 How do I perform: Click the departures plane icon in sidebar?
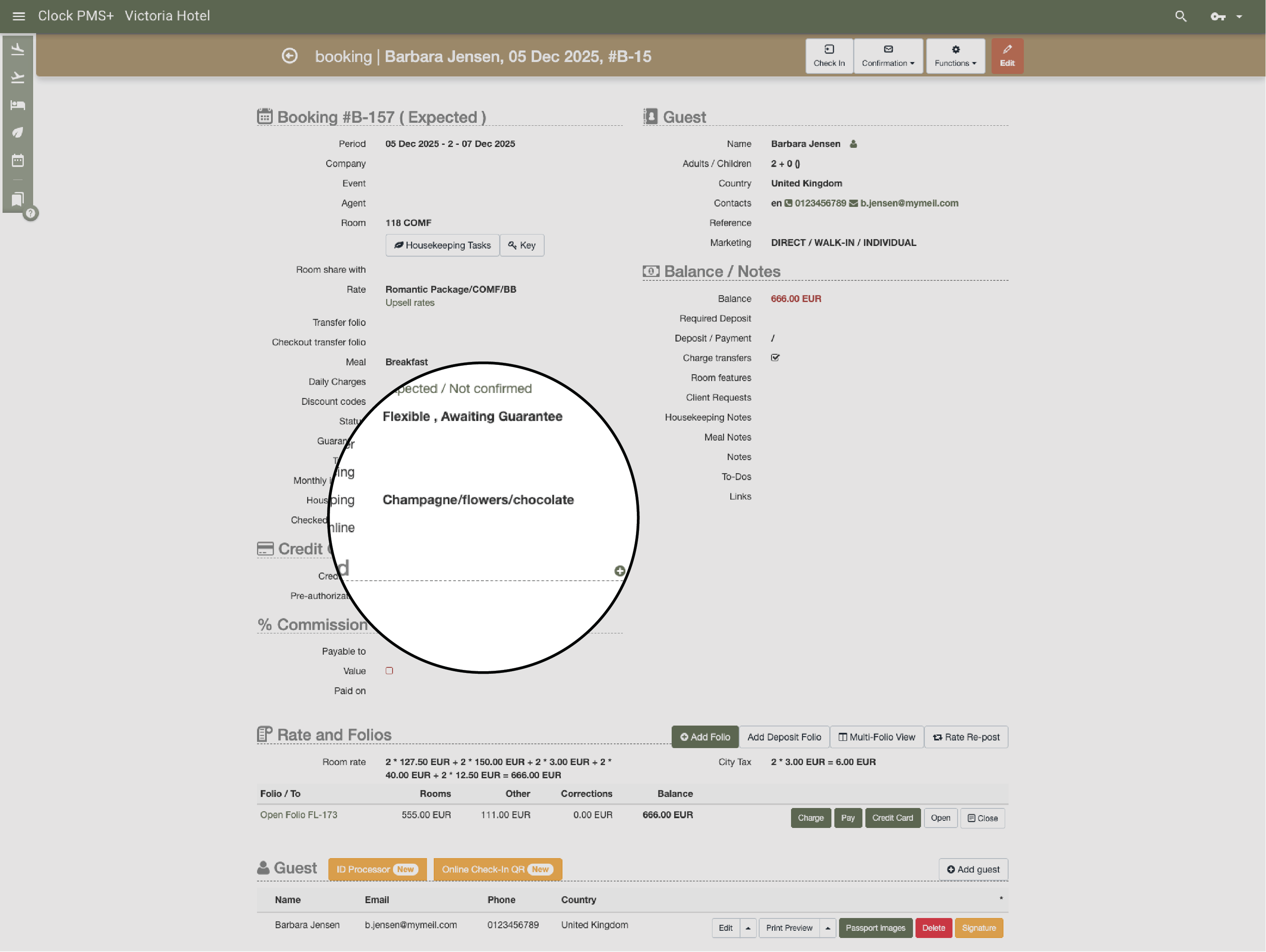coord(18,77)
